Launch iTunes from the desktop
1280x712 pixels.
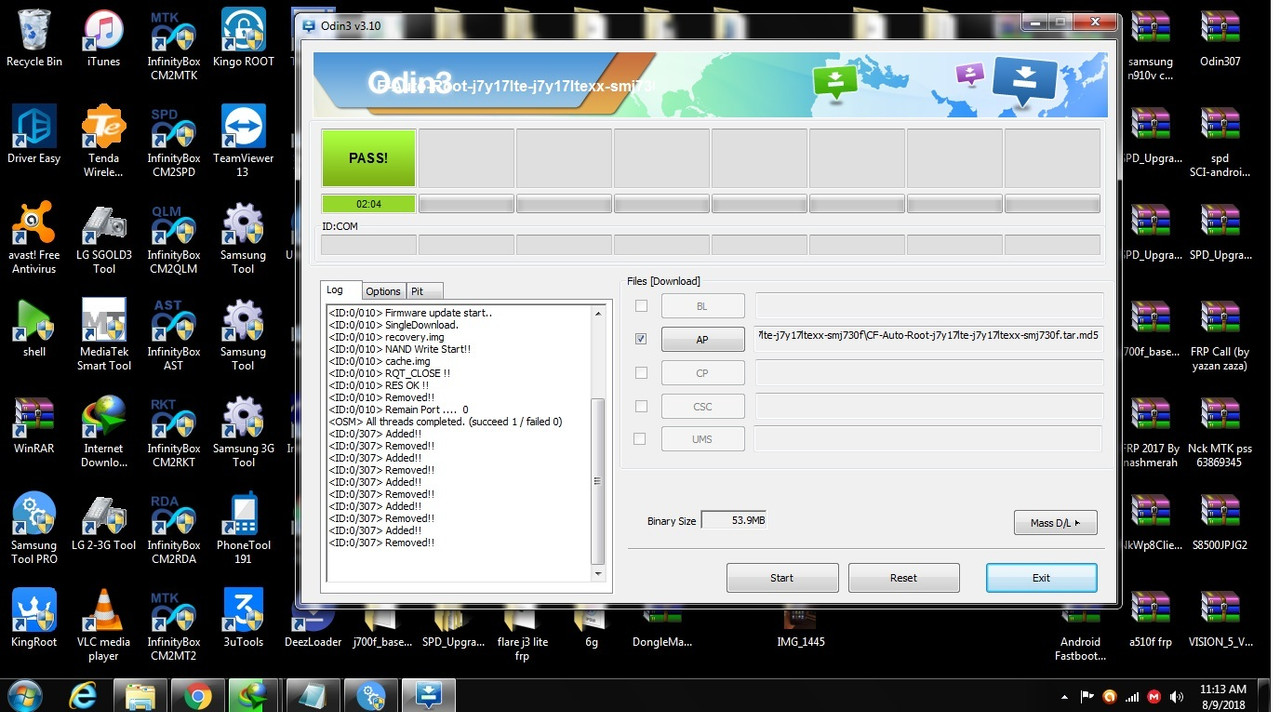click(103, 38)
